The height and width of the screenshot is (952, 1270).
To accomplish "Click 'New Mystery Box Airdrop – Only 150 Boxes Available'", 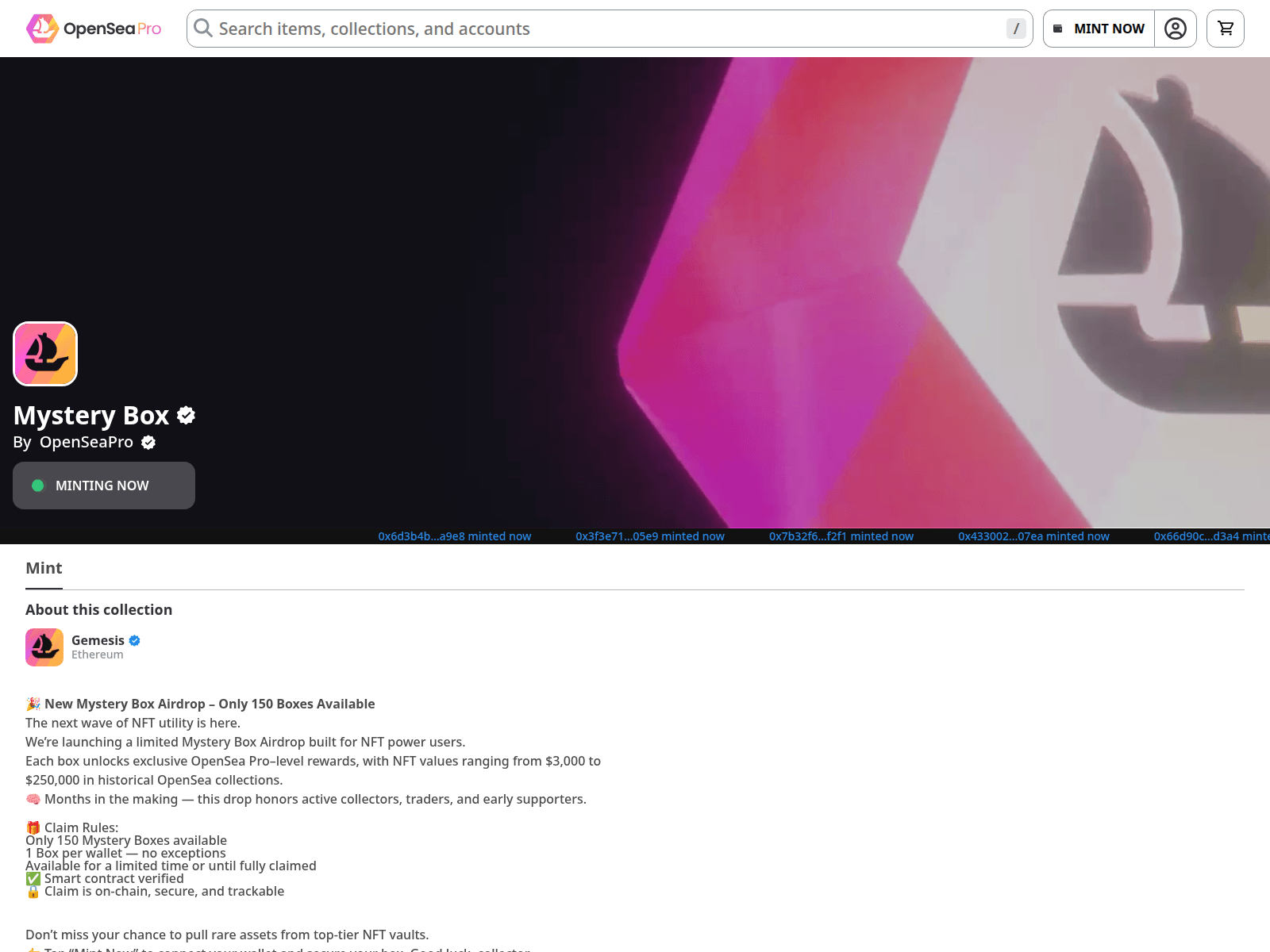I will [210, 704].
